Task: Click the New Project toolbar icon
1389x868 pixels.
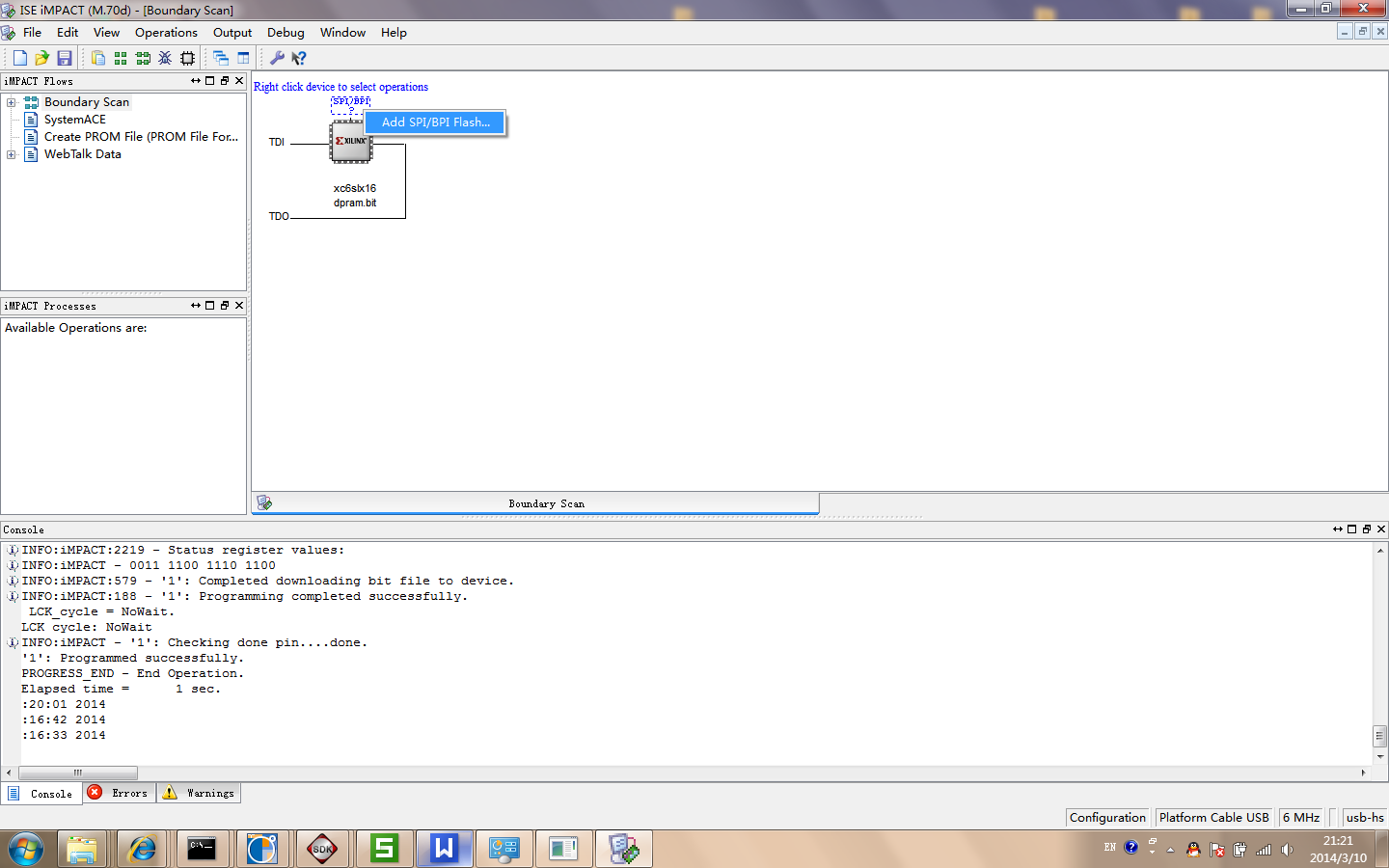Action: pyautogui.click(x=19, y=58)
